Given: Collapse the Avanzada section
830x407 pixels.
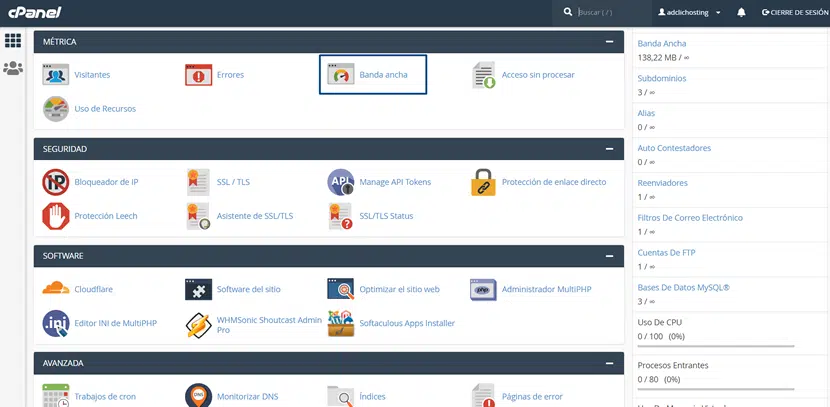Looking at the screenshot, I should 609,362.
